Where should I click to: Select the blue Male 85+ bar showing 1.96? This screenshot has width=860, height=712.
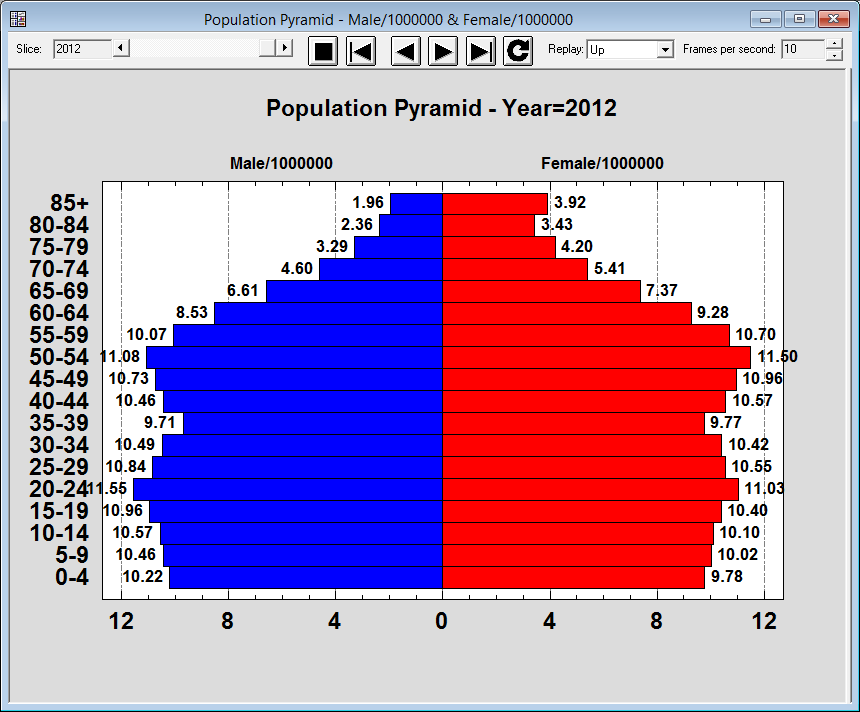click(x=415, y=202)
